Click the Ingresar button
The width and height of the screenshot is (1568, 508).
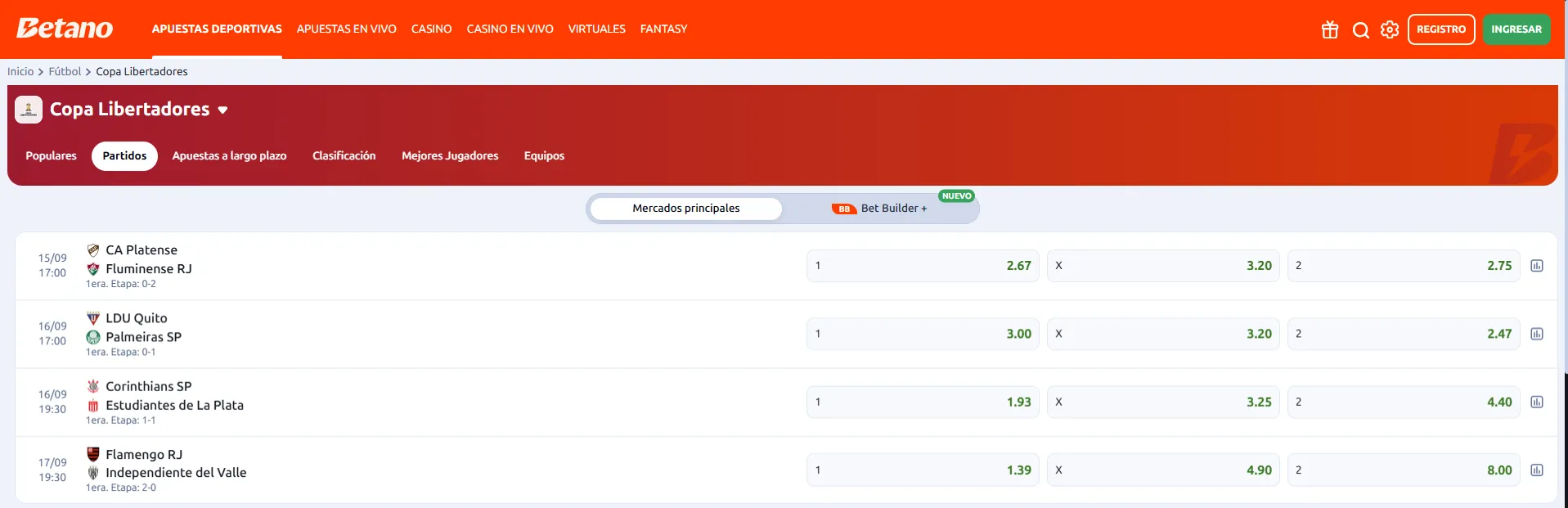click(x=1516, y=29)
